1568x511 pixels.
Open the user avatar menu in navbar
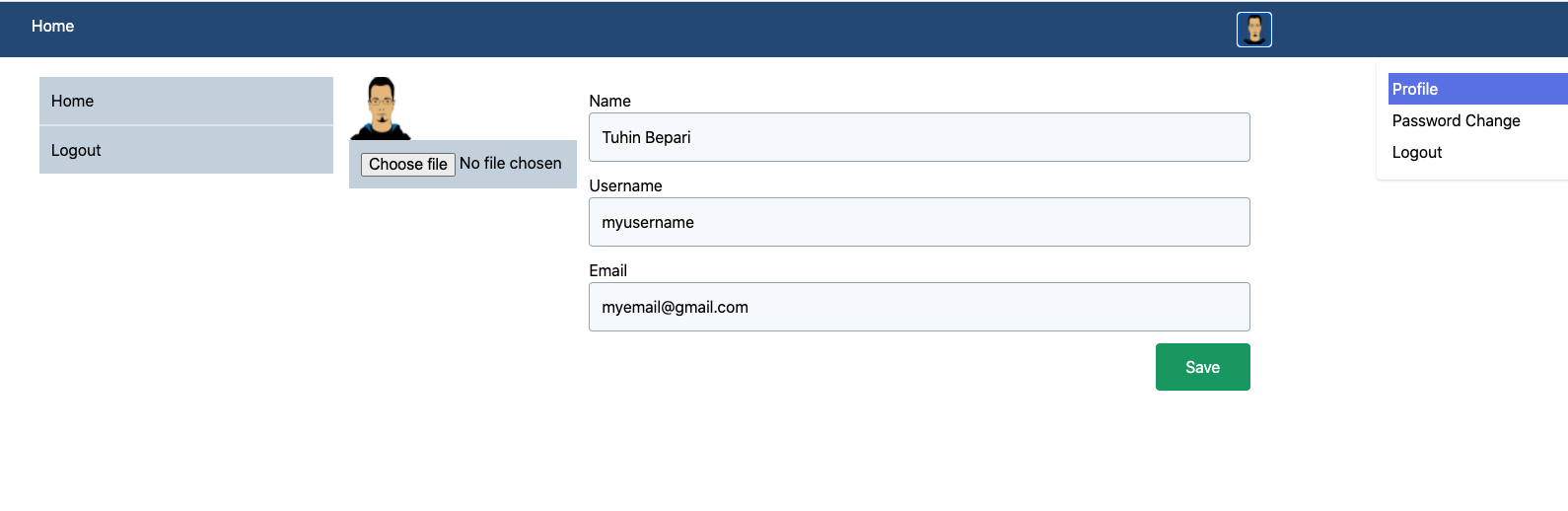[x=1253, y=30]
